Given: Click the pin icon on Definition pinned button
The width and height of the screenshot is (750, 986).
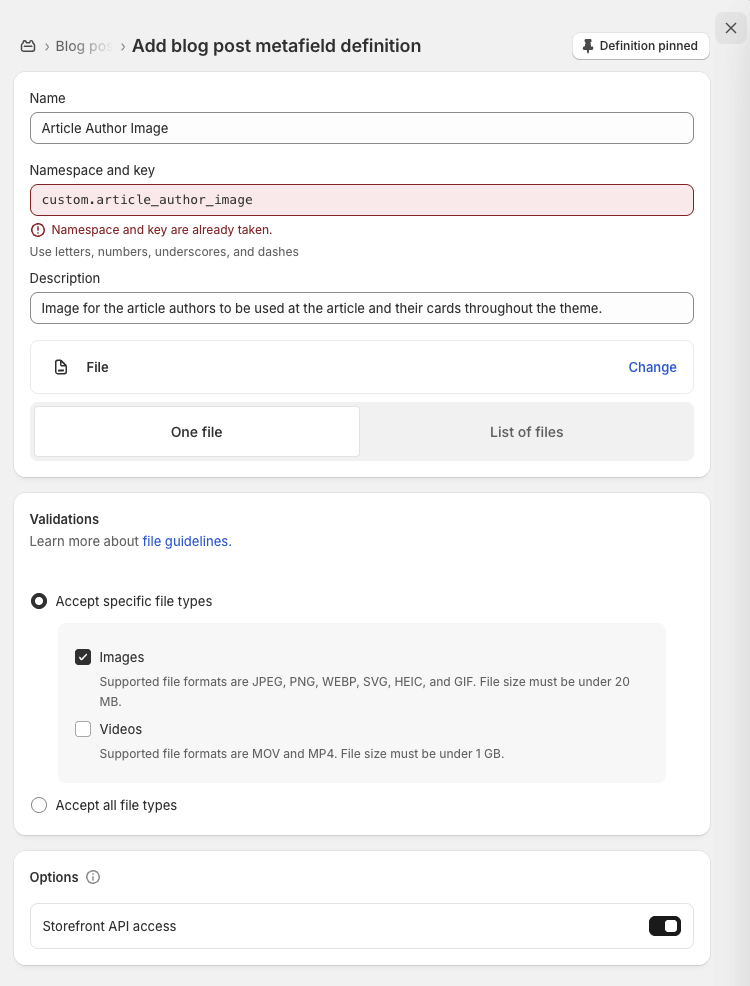Looking at the screenshot, I should 588,45.
